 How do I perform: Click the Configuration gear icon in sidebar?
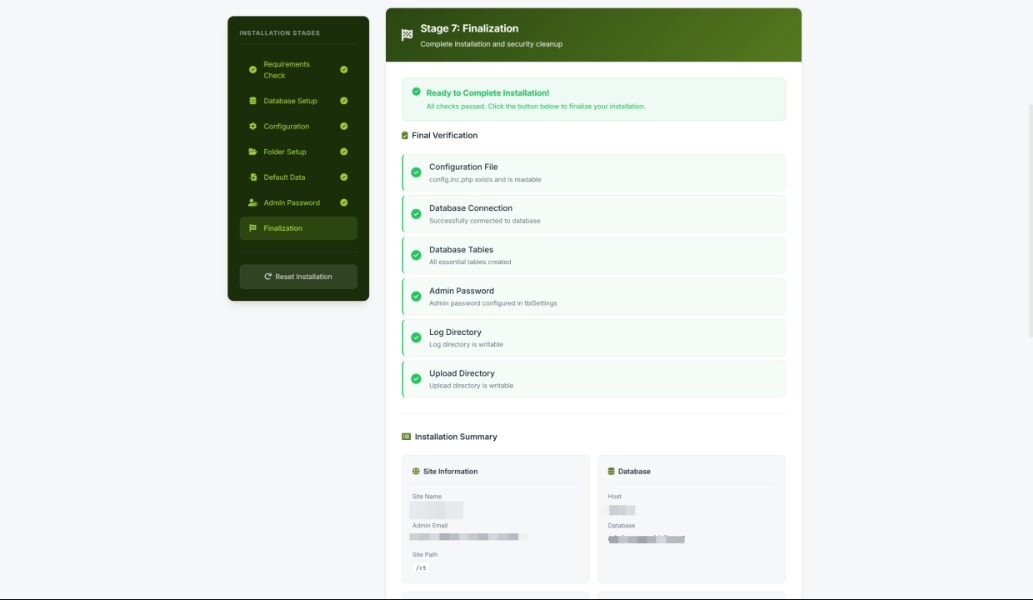pyautogui.click(x=253, y=126)
